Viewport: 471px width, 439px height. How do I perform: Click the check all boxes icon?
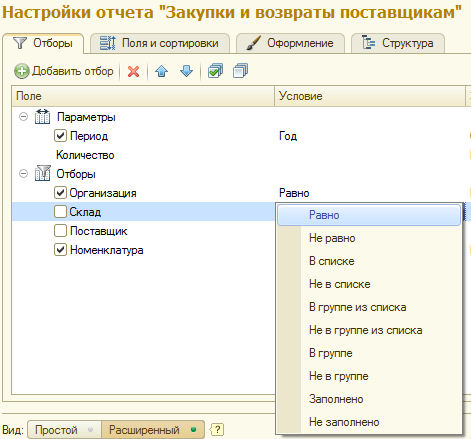pyautogui.click(x=215, y=71)
